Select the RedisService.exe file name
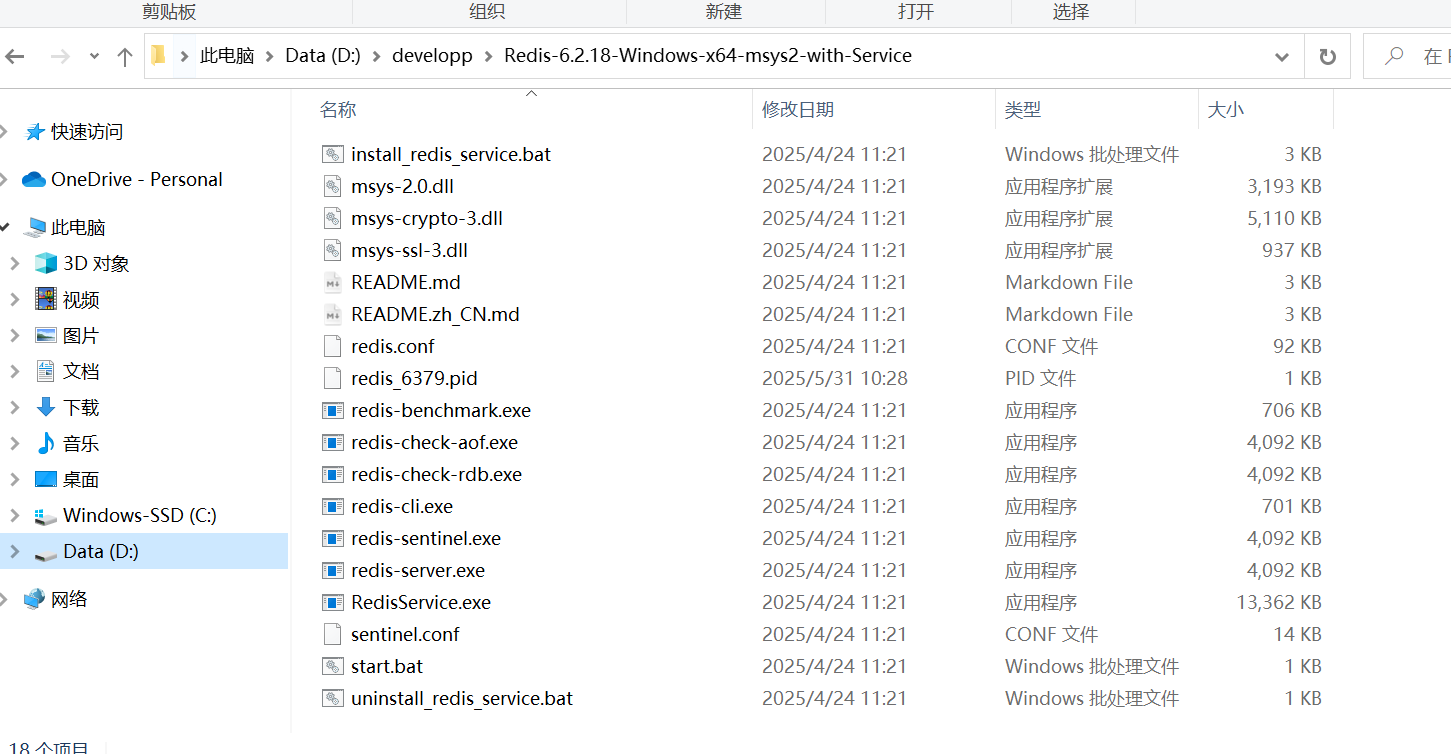The image size is (1451, 754). [421, 602]
